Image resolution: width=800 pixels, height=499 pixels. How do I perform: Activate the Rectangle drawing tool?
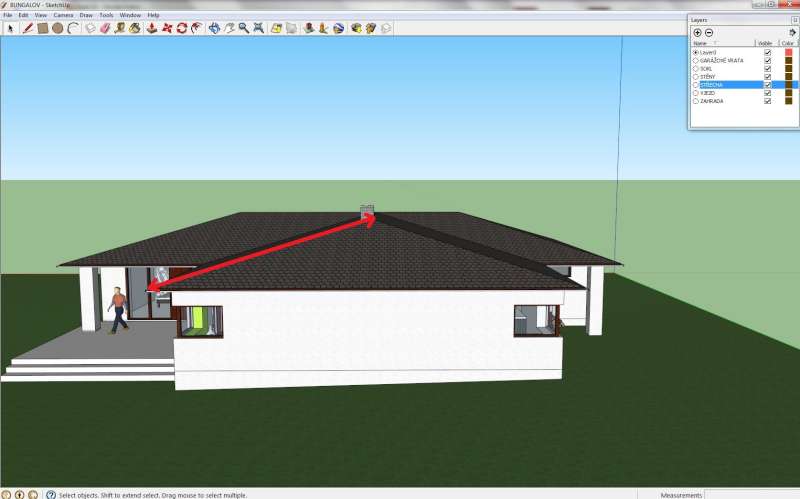coord(43,28)
